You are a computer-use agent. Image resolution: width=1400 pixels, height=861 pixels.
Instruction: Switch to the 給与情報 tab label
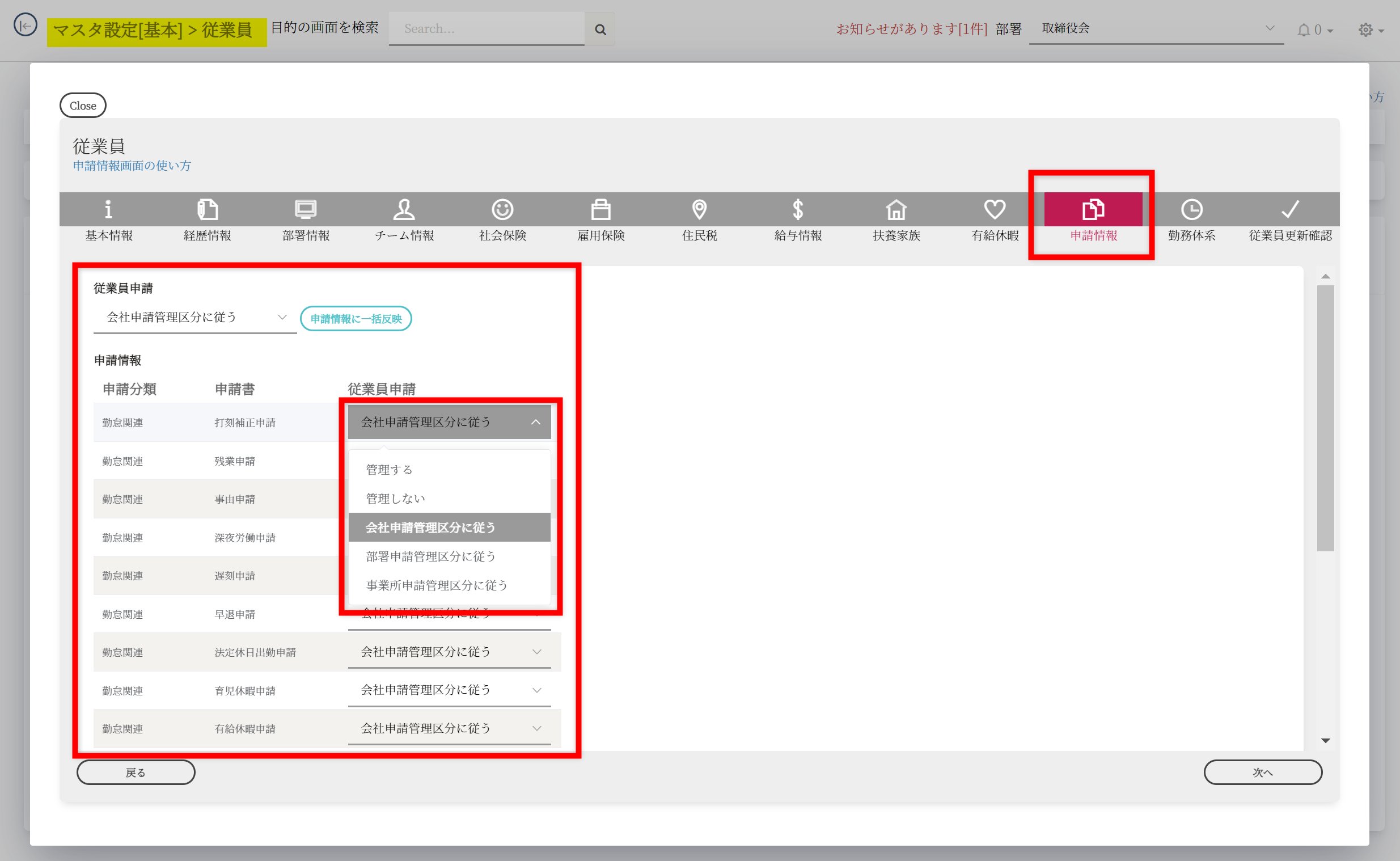tap(798, 236)
